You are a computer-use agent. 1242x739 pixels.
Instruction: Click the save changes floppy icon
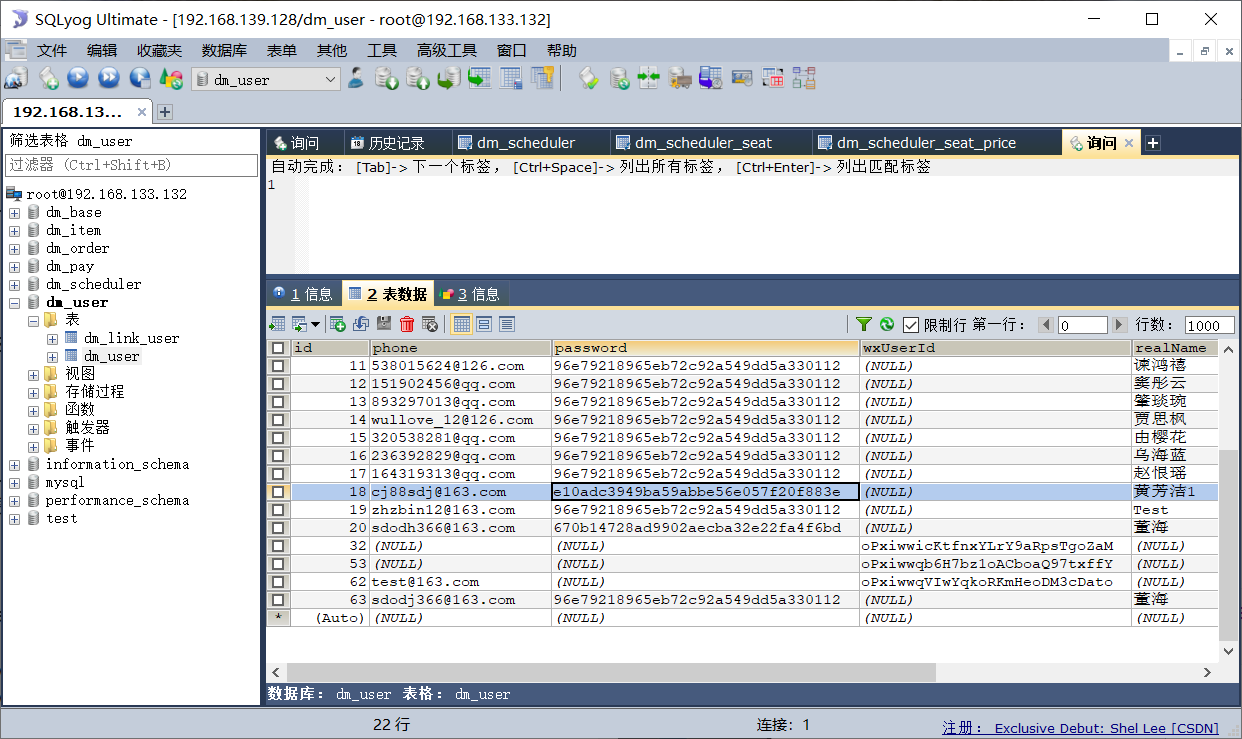click(384, 324)
